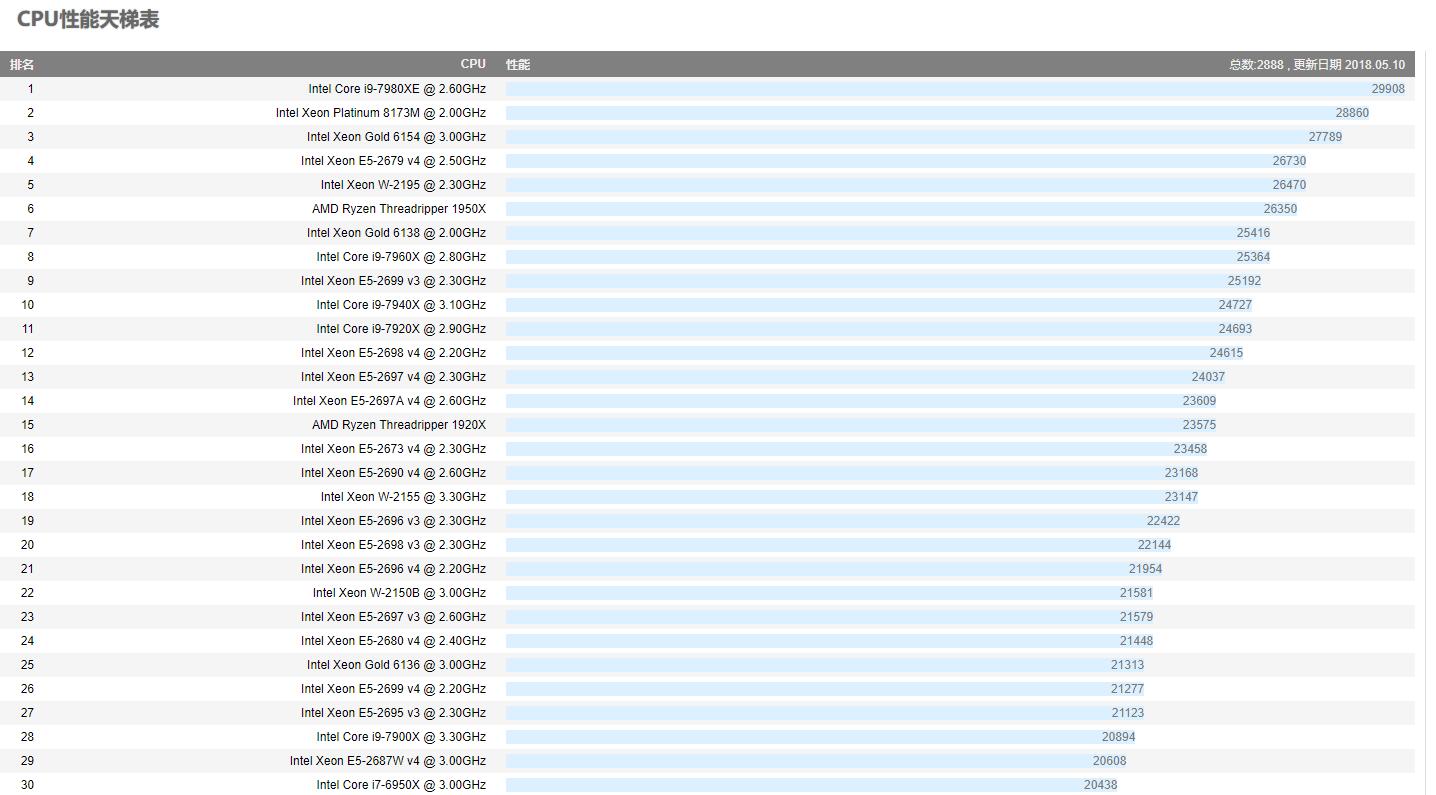The width and height of the screenshot is (1436, 795).
Task: Select AMD Ryzen Threadripper 1950X
Action: click(399, 209)
